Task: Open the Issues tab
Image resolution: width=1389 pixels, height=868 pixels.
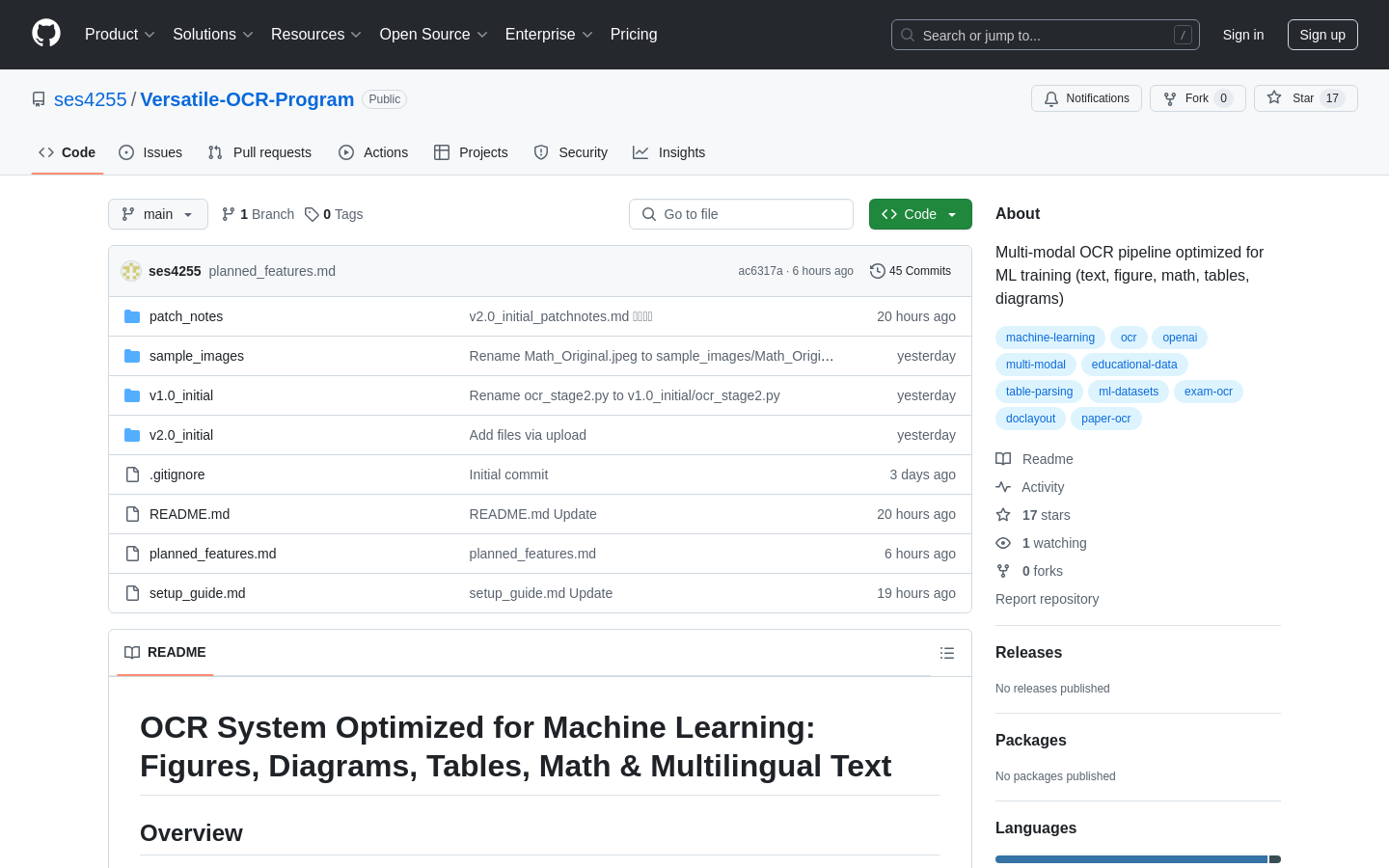Action: click(150, 152)
